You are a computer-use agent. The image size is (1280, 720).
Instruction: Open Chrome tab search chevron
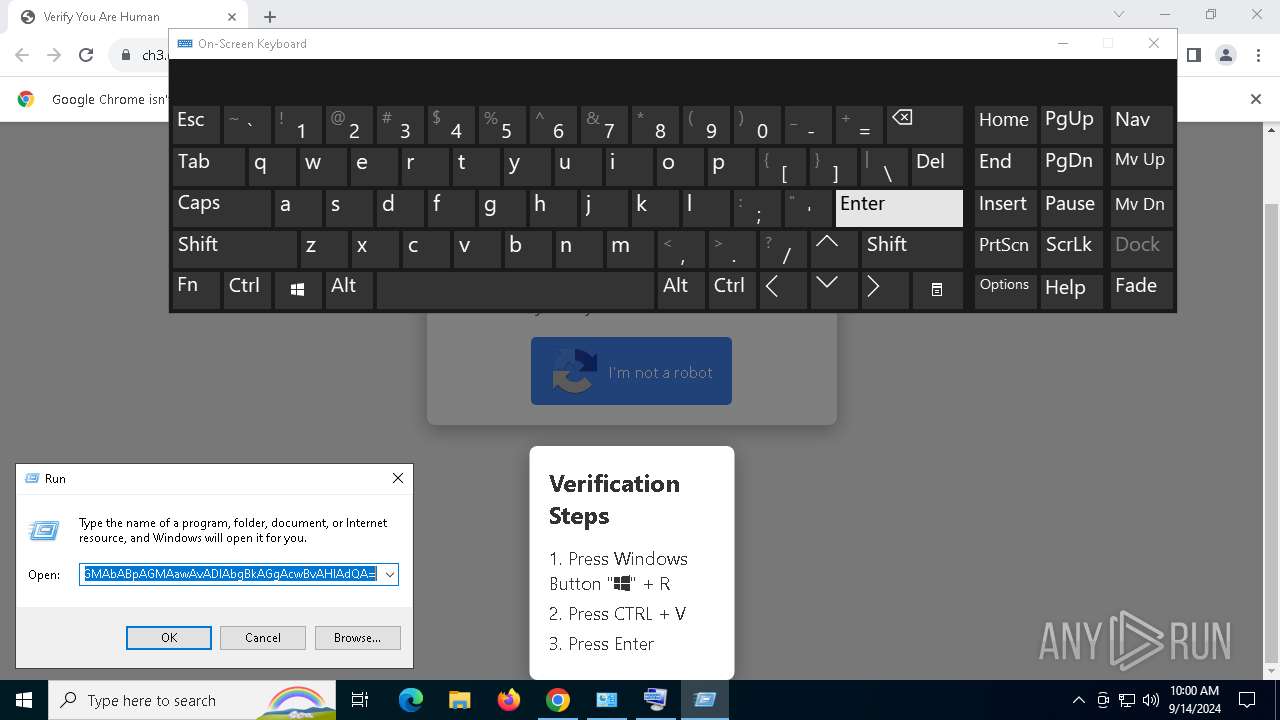pos(1119,15)
